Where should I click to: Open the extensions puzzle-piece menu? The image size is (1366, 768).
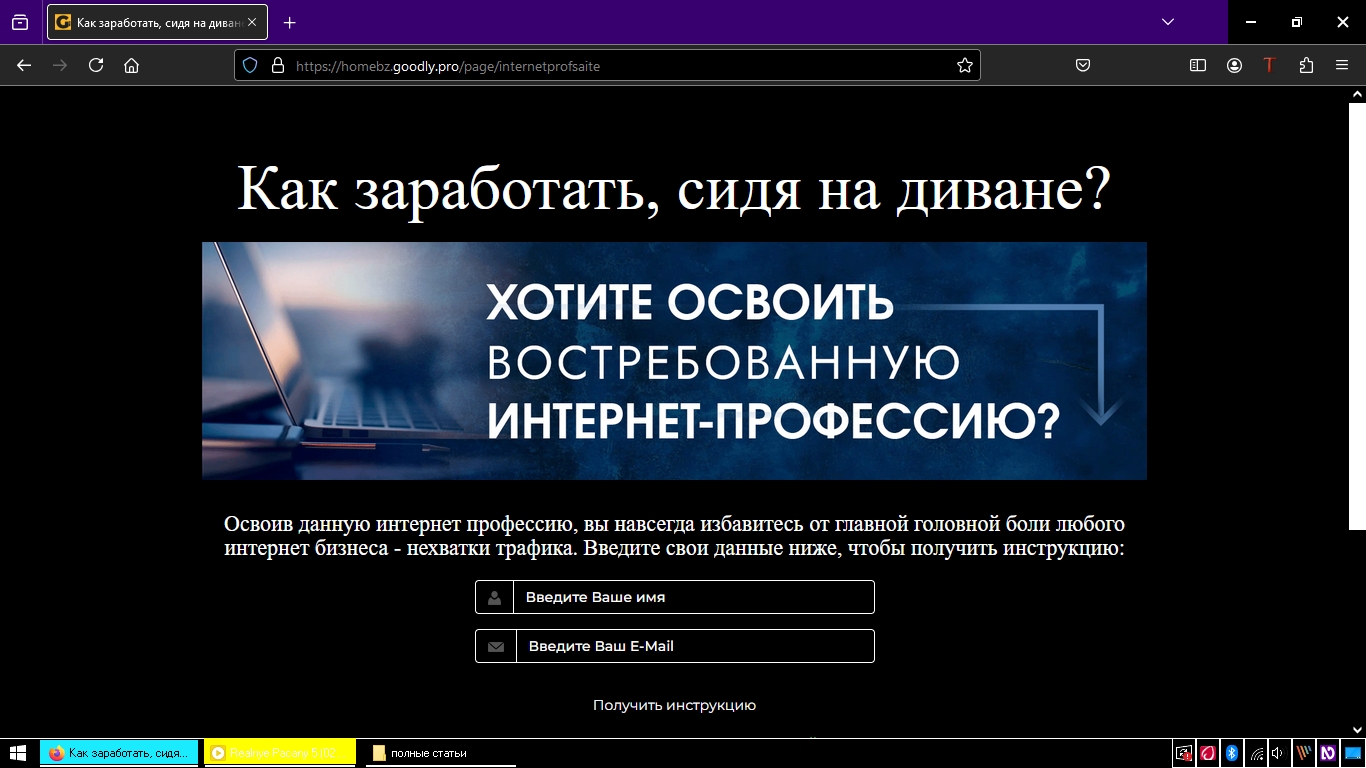point(1306,65)
